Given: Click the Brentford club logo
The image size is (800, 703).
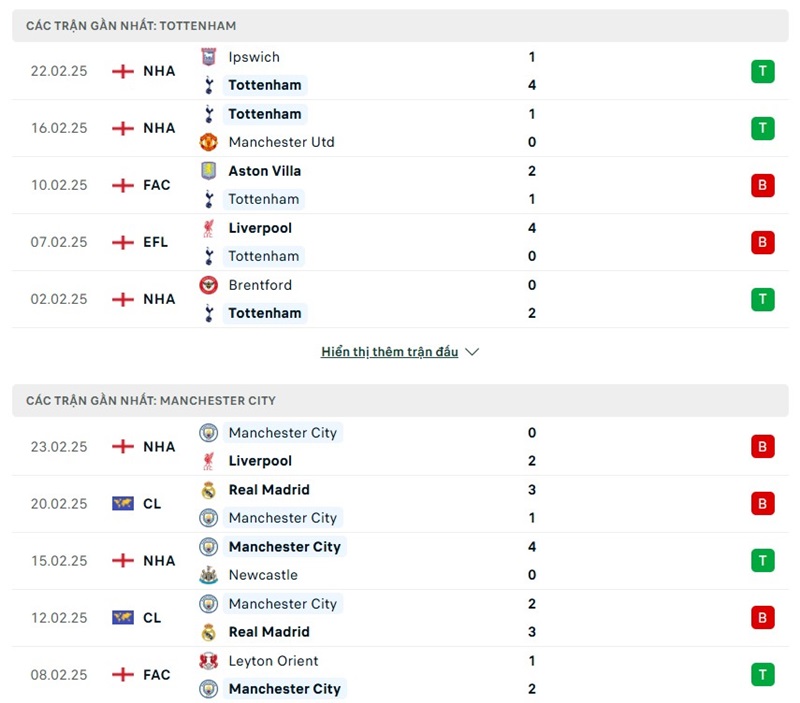Looking at the screenshot, I should click(x=208, y=285).
